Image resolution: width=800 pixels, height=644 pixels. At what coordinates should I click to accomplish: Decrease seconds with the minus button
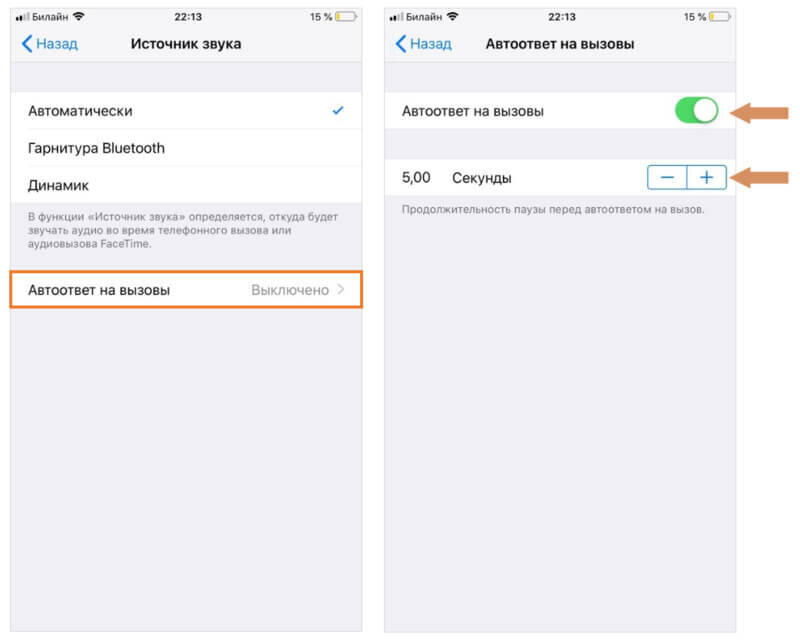click(667, 178)
